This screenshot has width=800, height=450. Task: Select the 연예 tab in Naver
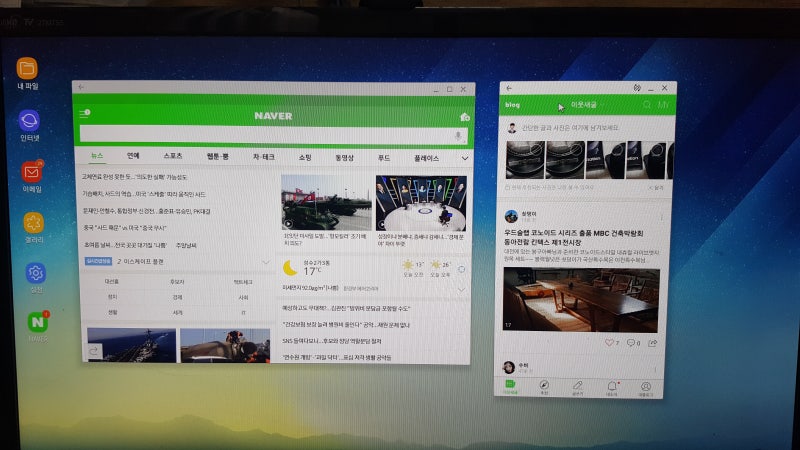(133, 156)
